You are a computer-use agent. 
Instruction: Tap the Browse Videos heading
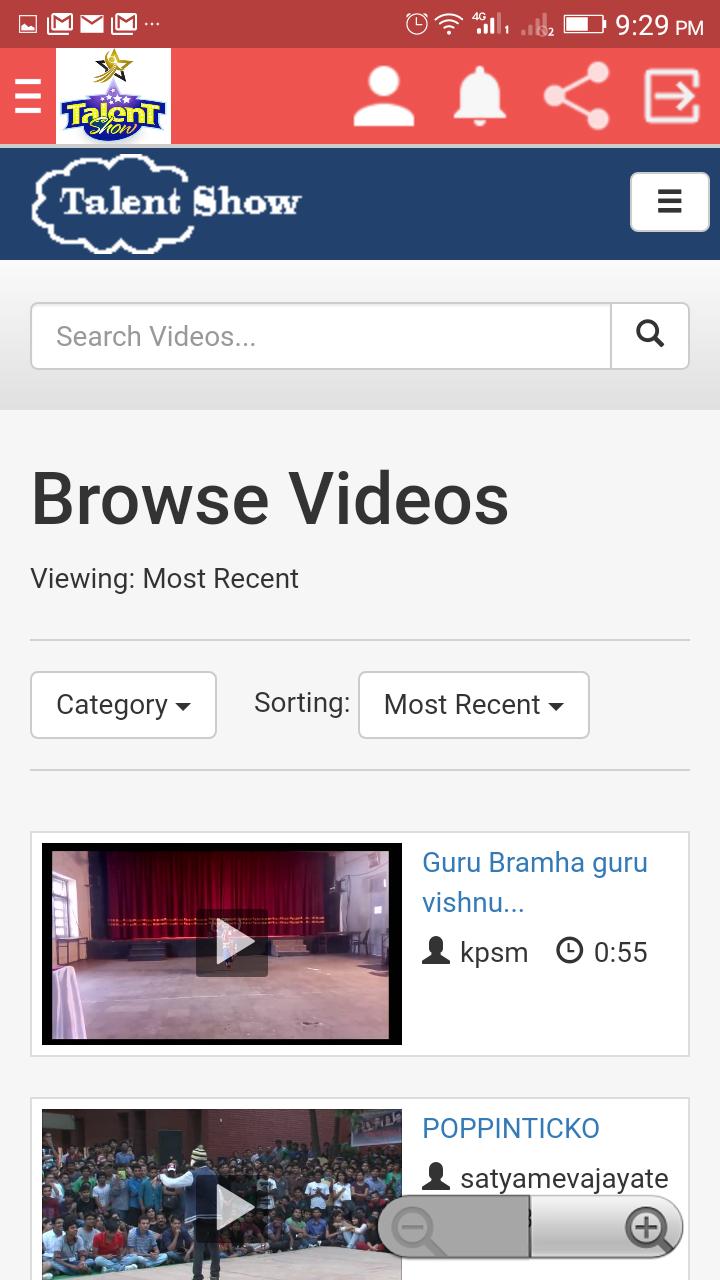pyautogui.click(x=270, y=498)
